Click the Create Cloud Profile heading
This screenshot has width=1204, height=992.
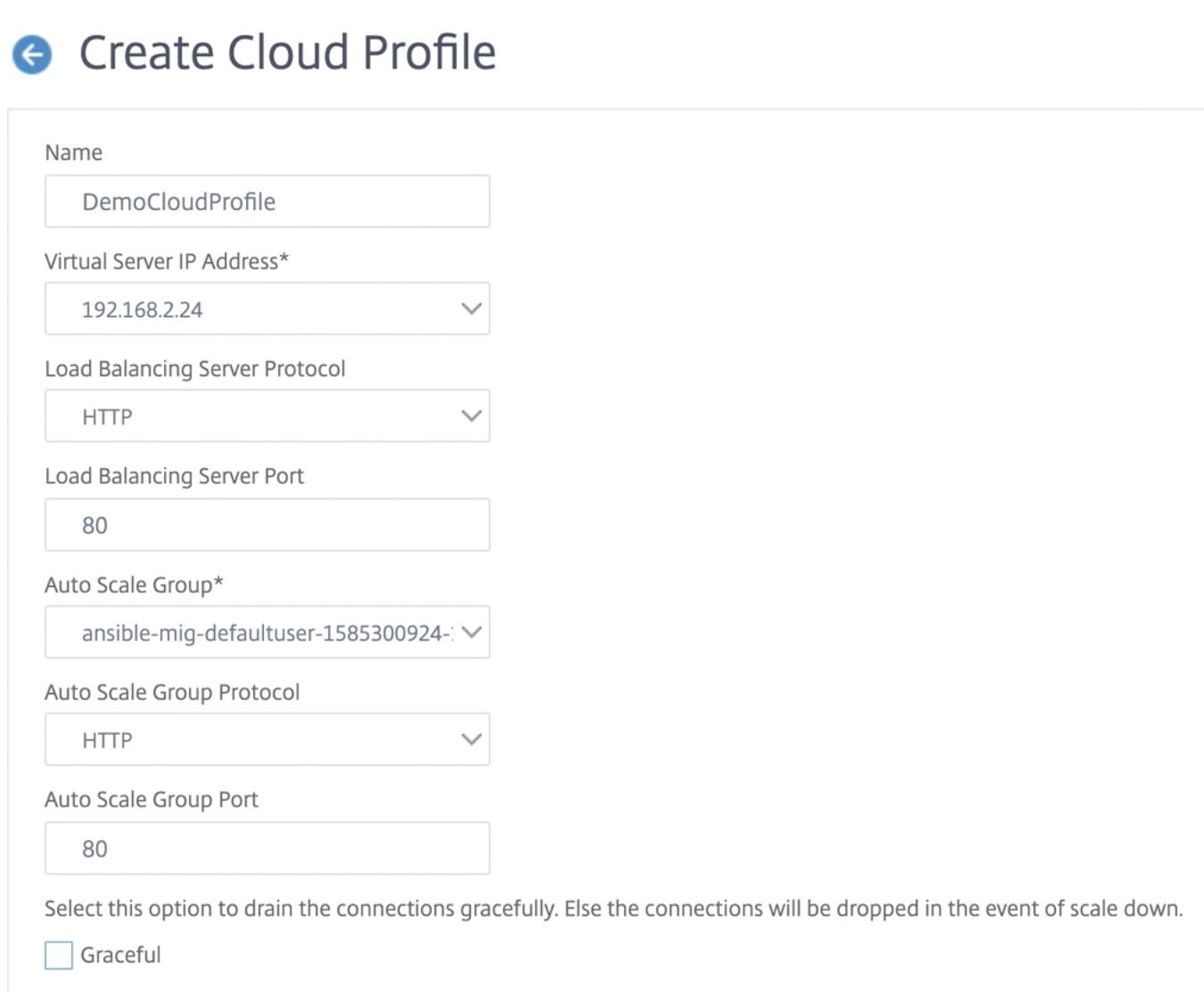click(287, 53)
